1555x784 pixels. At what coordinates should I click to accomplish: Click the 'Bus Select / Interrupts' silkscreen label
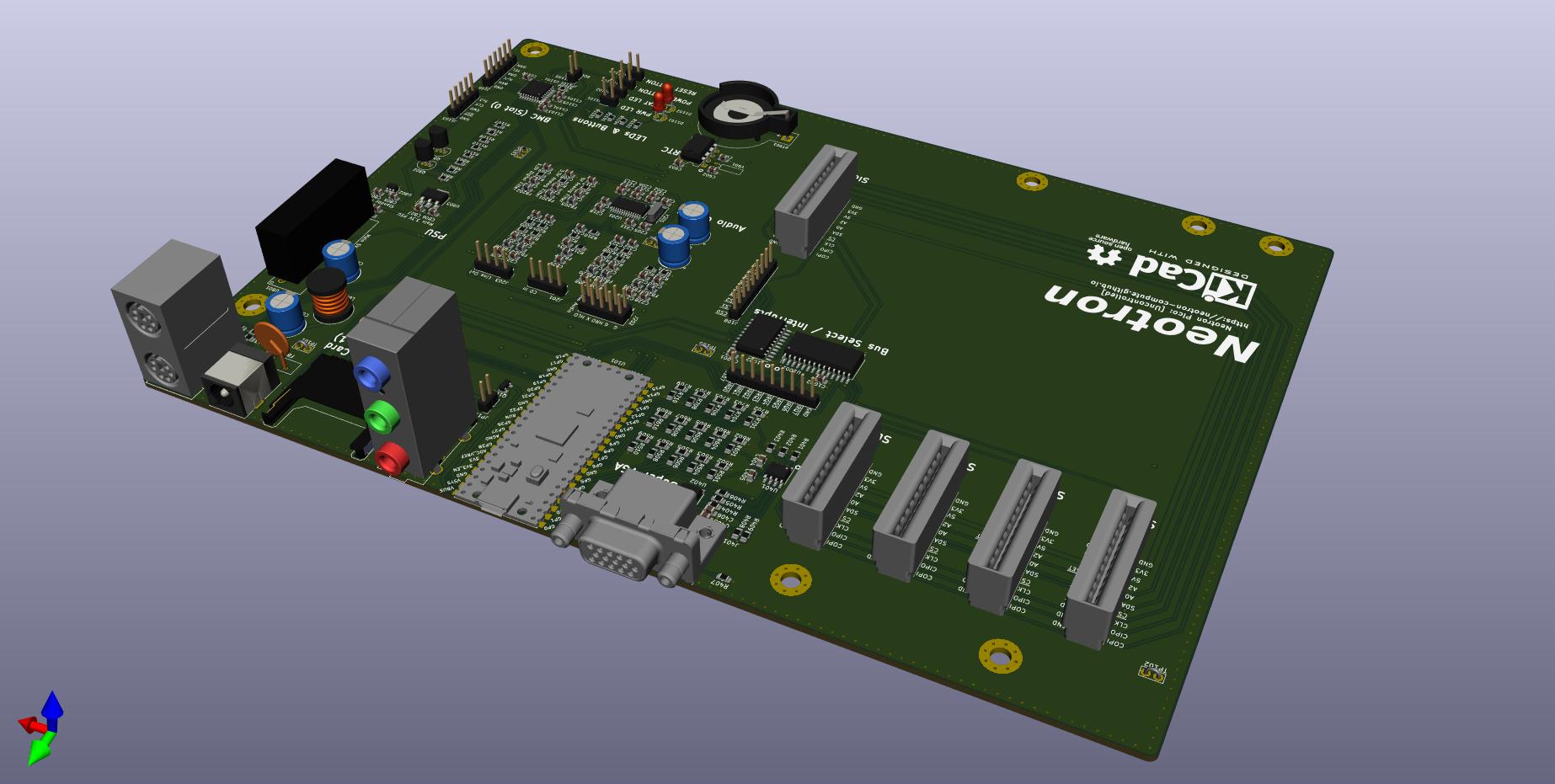pos(821,331)
